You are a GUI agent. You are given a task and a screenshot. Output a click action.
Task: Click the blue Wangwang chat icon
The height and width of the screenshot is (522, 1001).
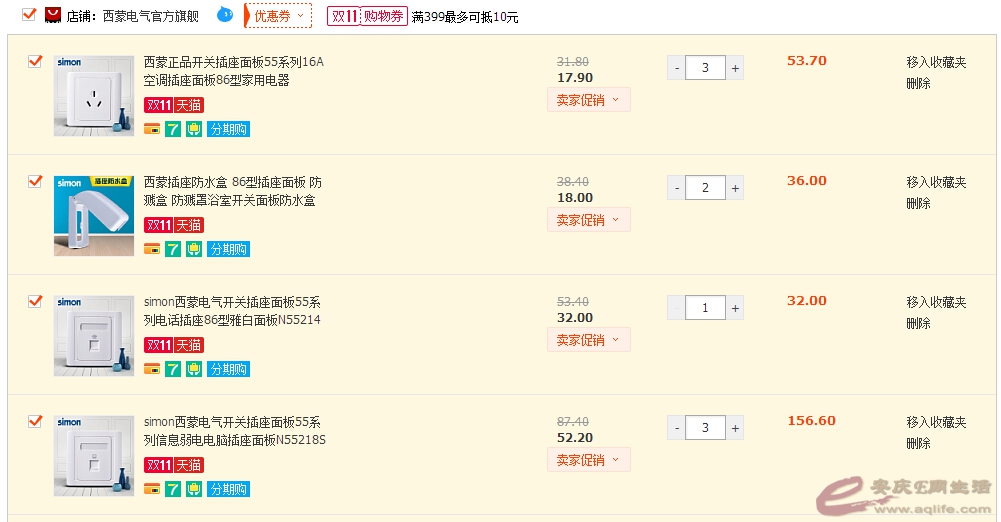point(225,15)
